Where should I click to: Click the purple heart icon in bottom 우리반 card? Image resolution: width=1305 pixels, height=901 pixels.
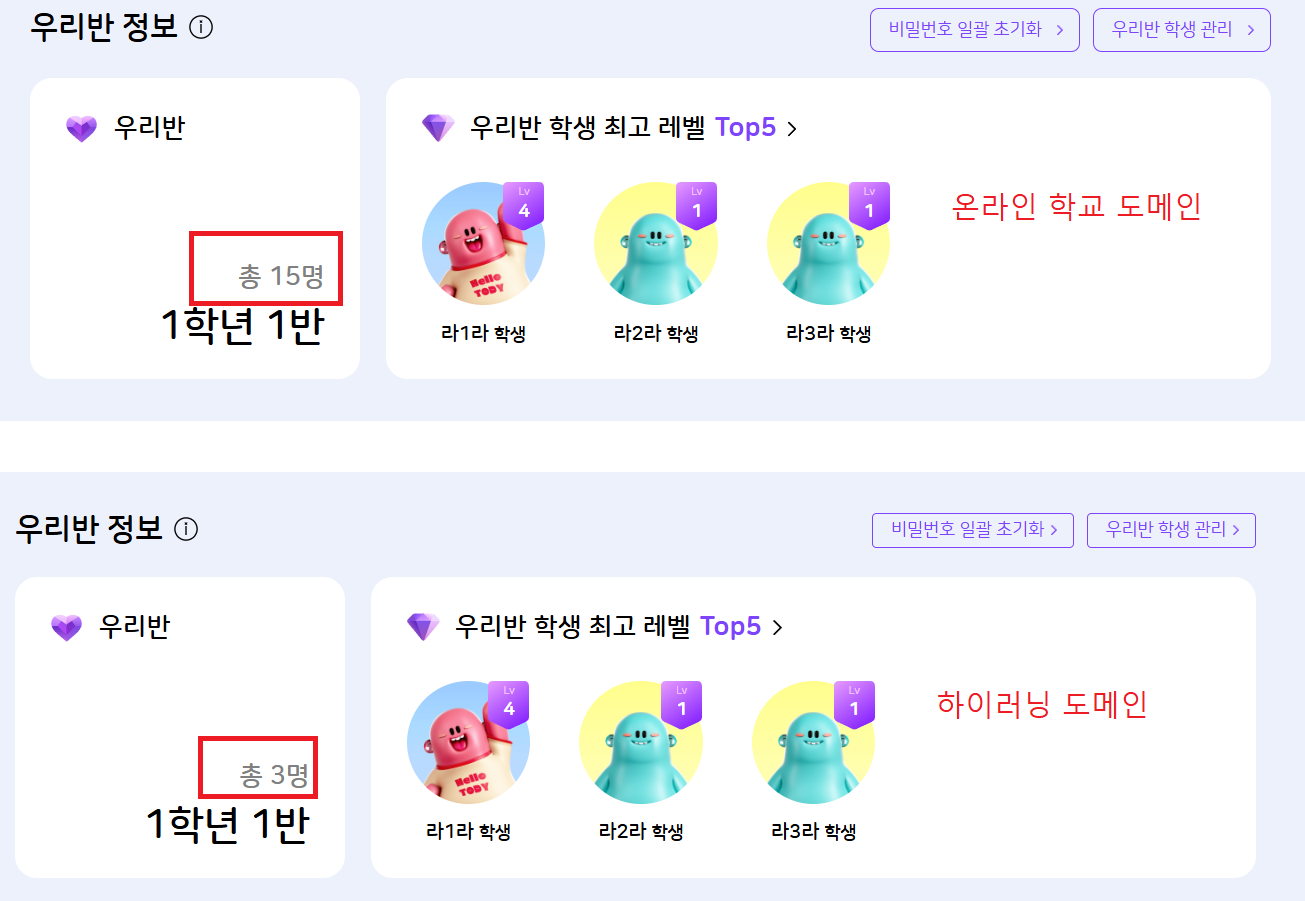click(x=66, y=628)
